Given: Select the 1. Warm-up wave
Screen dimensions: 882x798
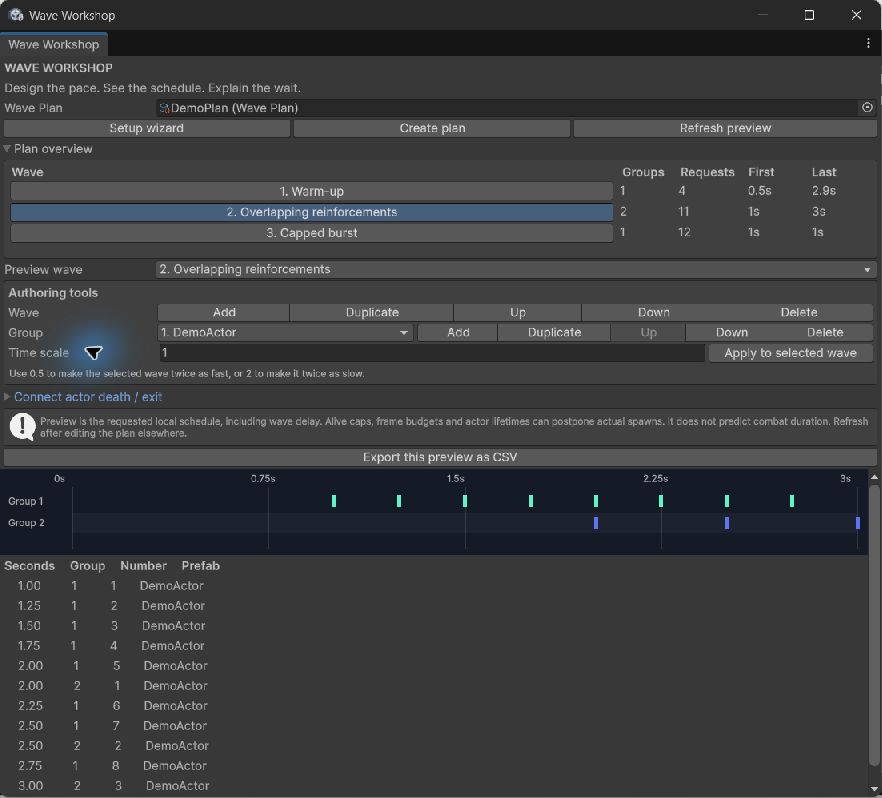Looking at the screenshot, I should [x=312, y=191].
